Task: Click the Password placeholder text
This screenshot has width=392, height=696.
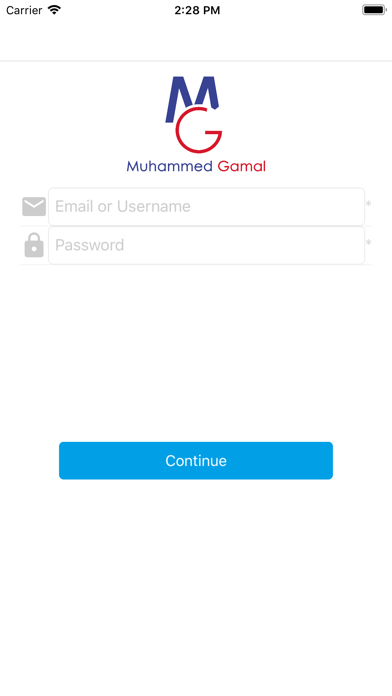Action: (x=89, y=245)
